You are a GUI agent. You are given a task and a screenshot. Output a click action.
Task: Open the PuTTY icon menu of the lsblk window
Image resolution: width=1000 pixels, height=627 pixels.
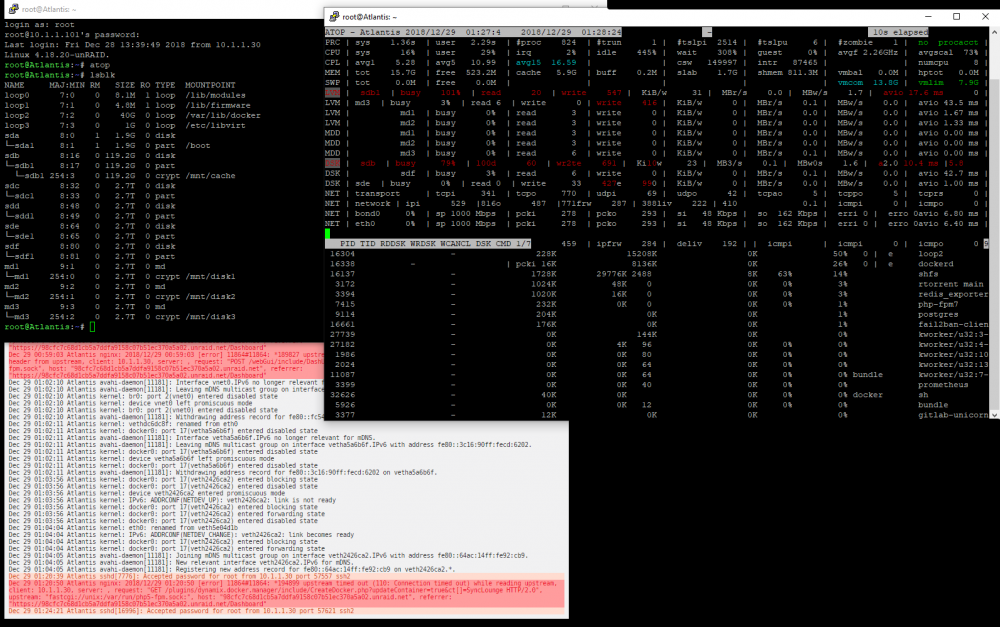click(13, 9)
